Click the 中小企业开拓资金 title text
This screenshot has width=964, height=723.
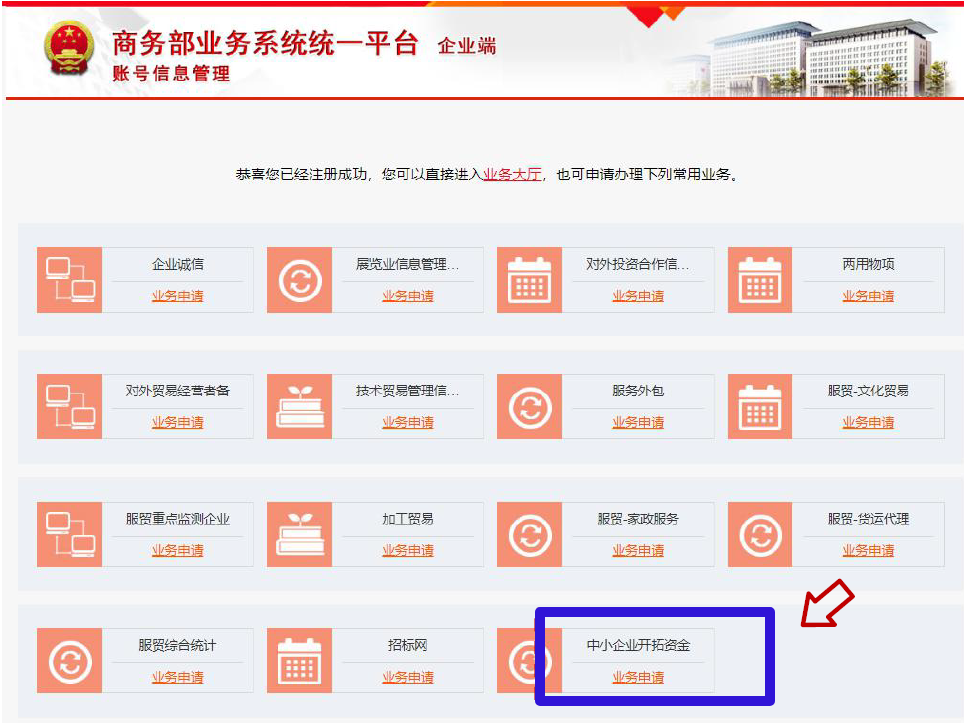638,645
